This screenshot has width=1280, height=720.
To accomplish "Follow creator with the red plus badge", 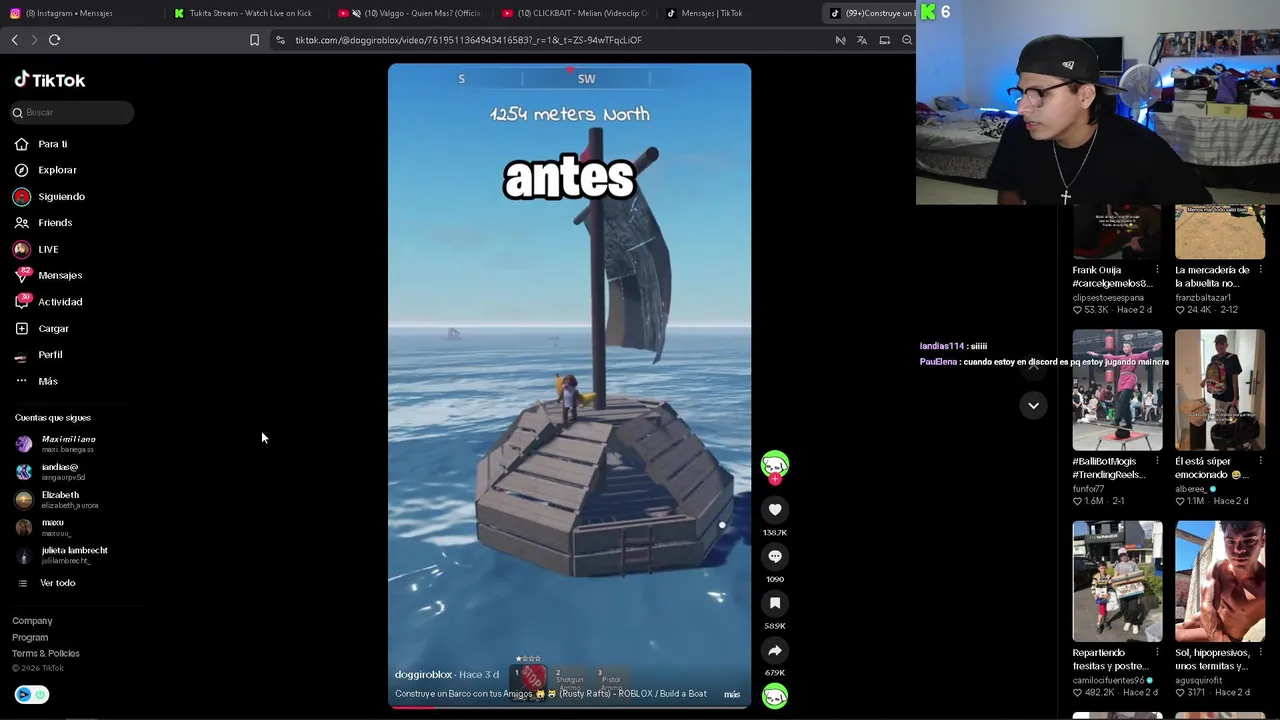I will 775,480.
